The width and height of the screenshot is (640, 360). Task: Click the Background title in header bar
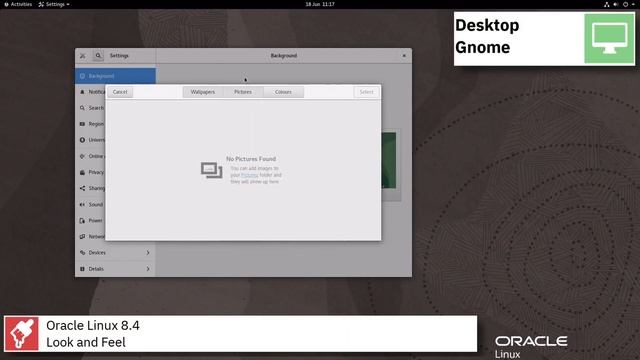pyautogui.click(x=284, y=56)
